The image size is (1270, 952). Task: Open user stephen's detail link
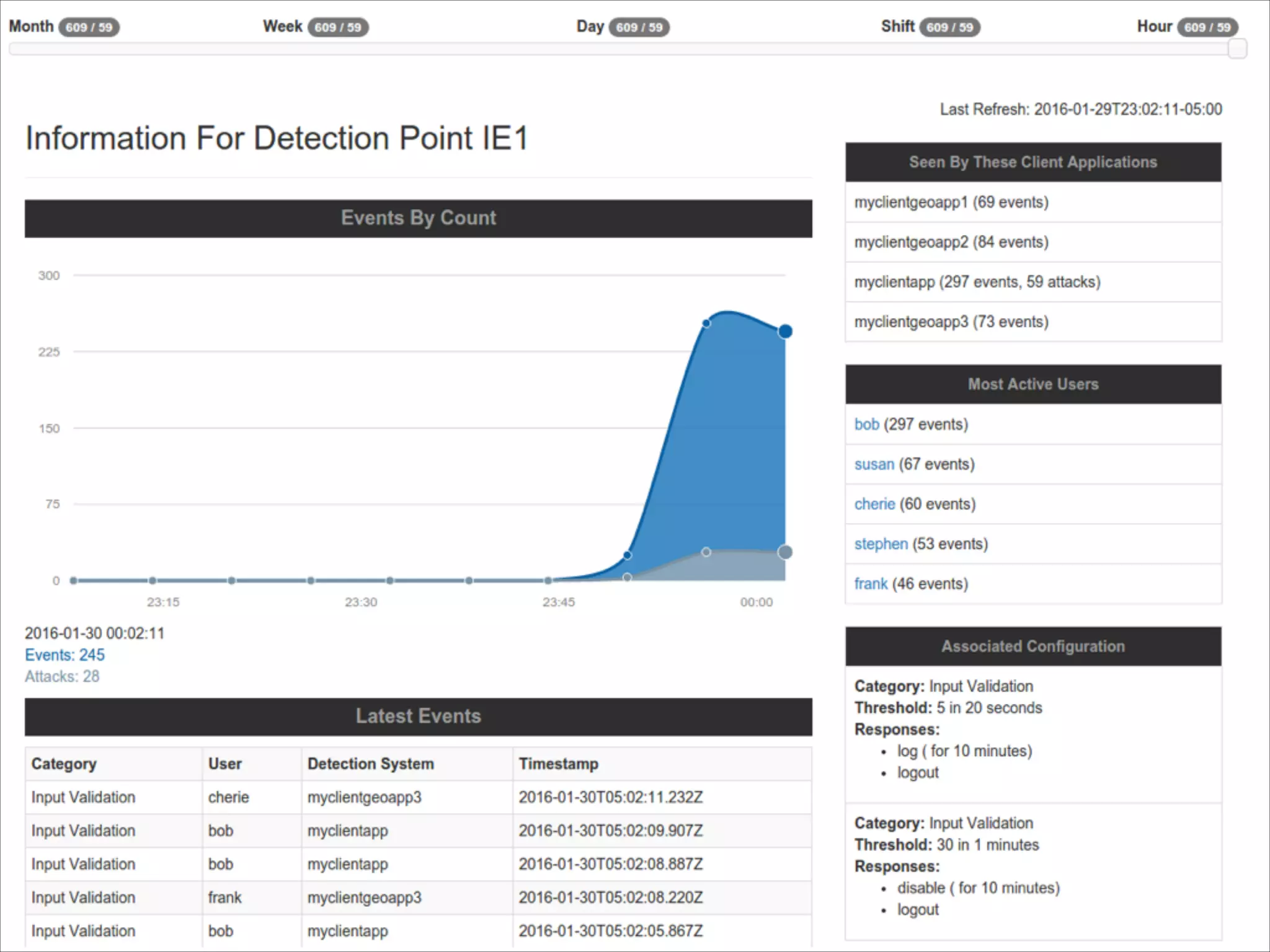(x=881, y=544)
